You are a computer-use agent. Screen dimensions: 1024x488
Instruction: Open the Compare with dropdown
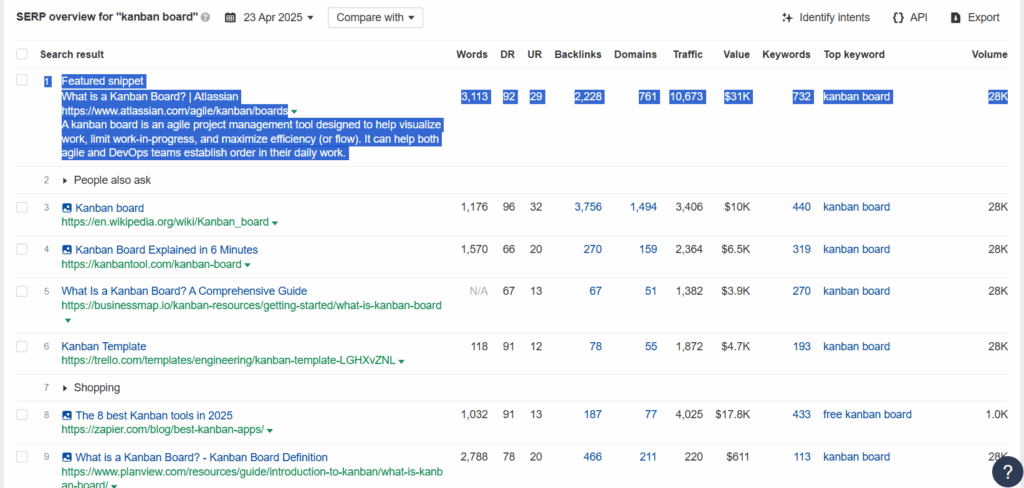pos(376,18)
